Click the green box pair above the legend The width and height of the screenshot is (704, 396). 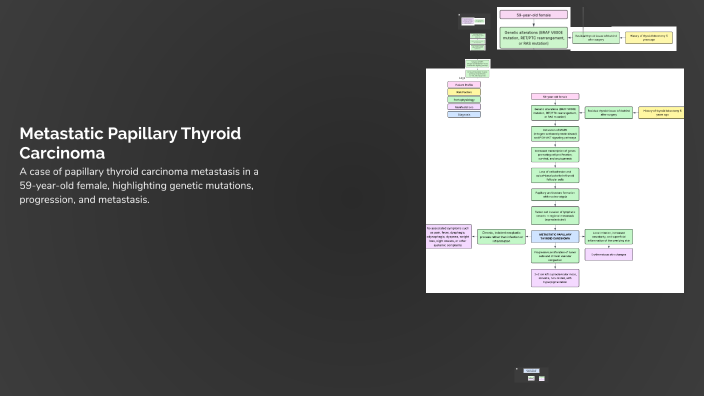point(477,68)
